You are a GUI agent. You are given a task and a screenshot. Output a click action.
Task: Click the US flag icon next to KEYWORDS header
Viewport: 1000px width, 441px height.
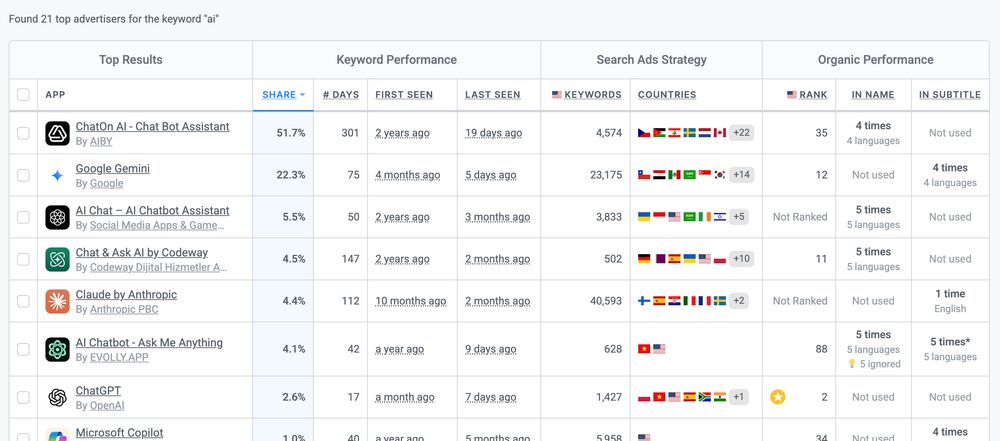[x=557, y=94]
